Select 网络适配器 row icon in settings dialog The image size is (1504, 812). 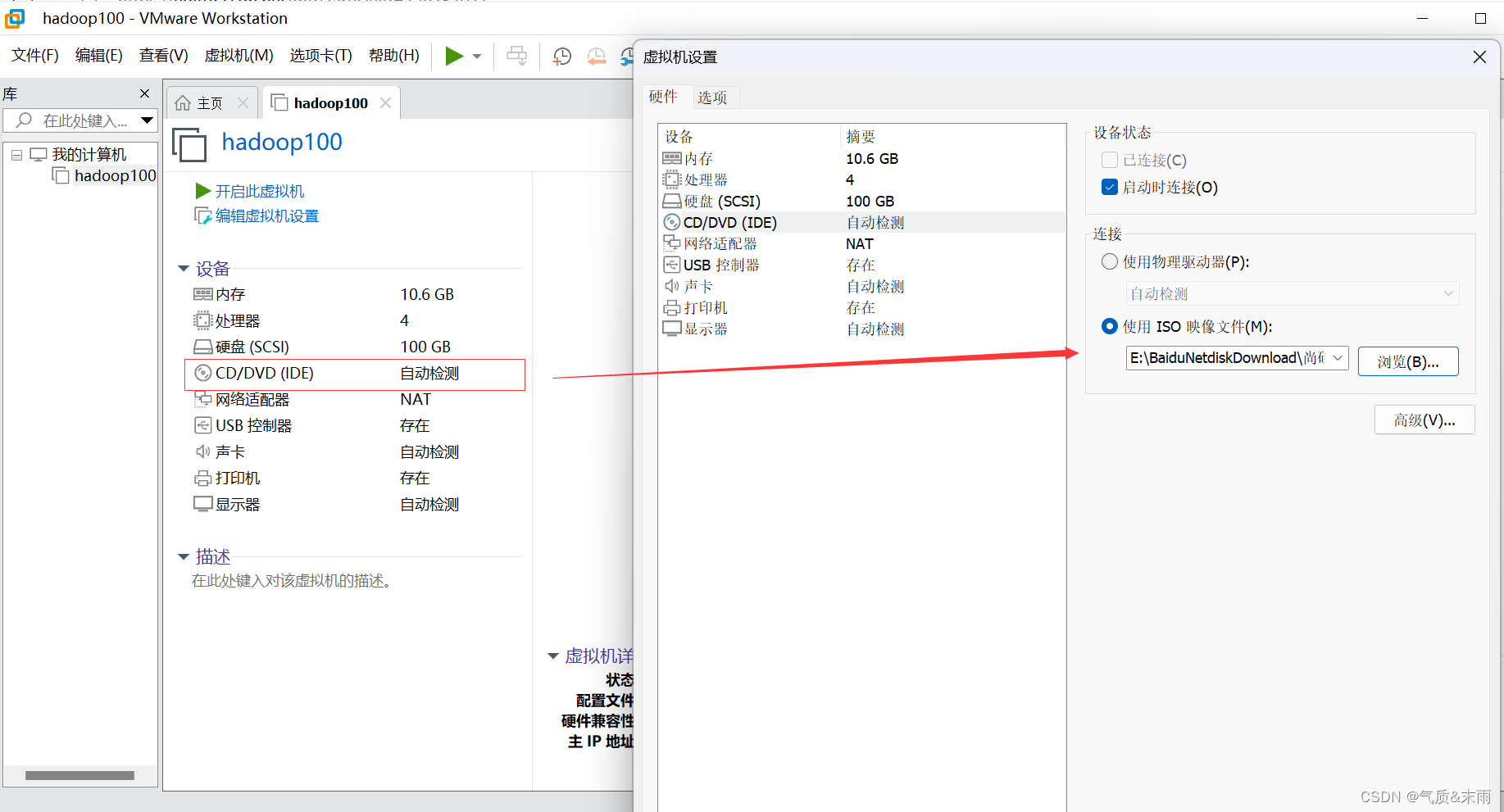tap(672, 243)
